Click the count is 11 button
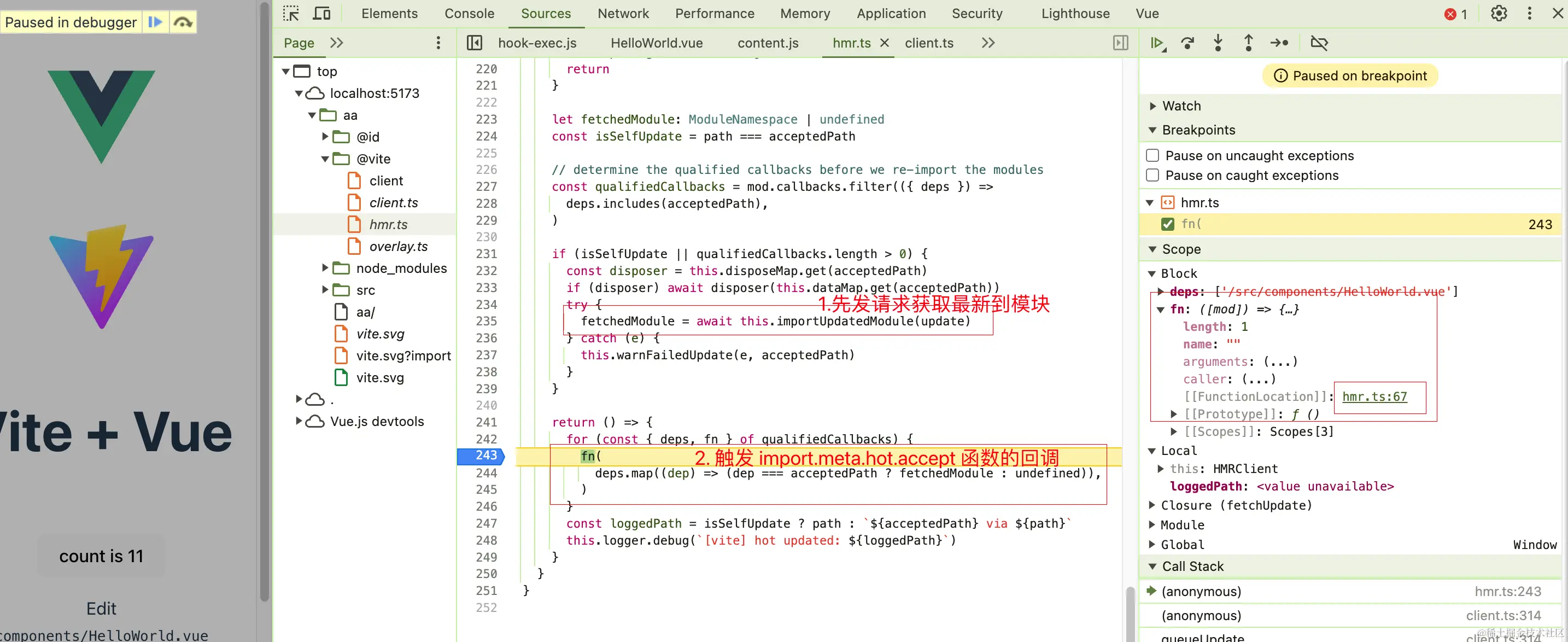 click(x=101, y=556)
